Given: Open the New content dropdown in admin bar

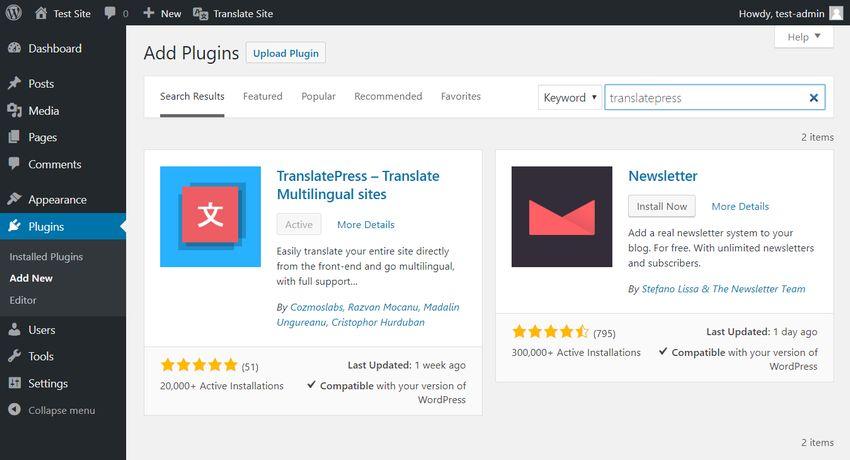Looking at the screenshot, I should click(162, 14).
